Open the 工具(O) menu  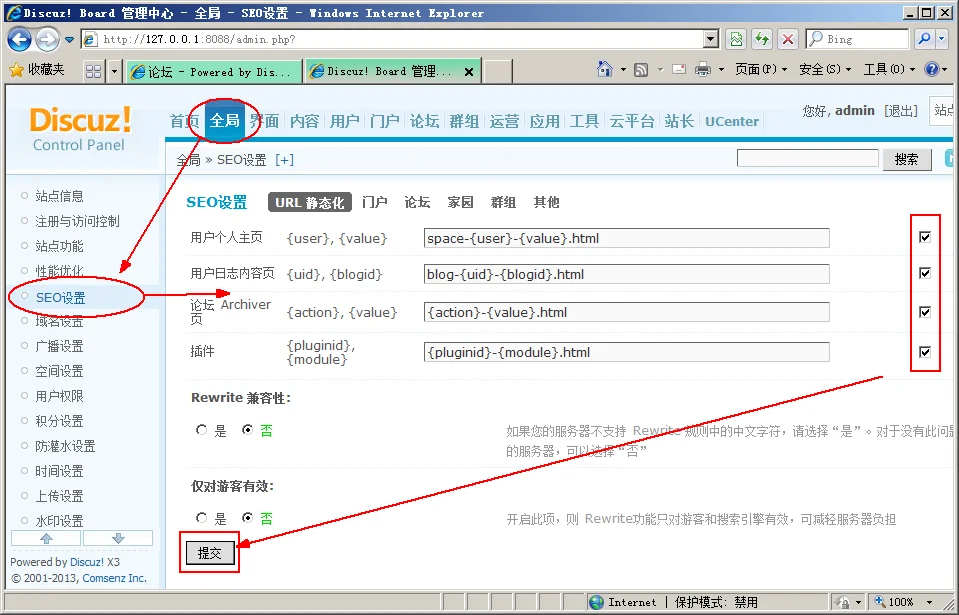click(x=889, y=69)
